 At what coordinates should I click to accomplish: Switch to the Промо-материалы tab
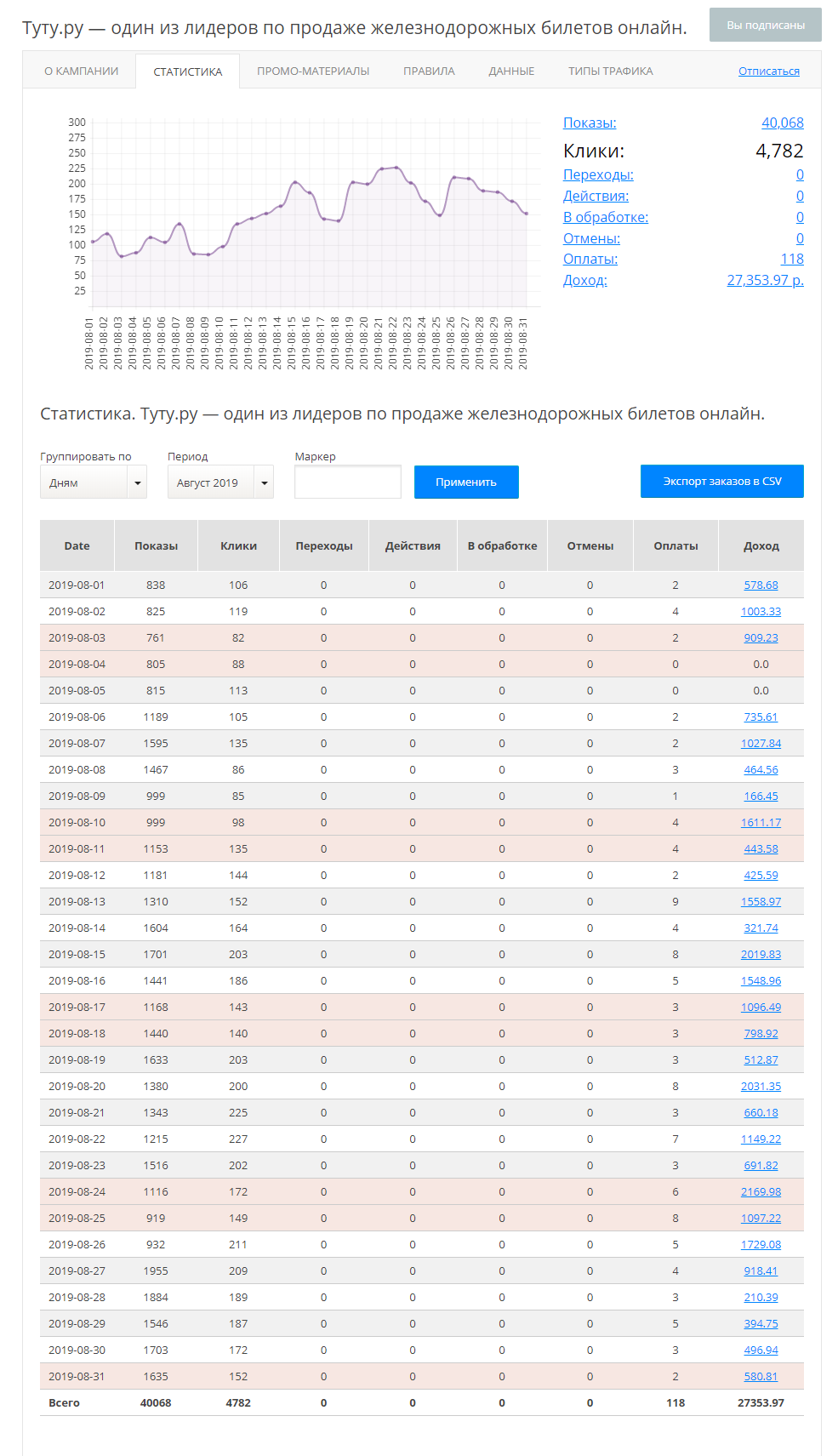click(x=313, y=71)
